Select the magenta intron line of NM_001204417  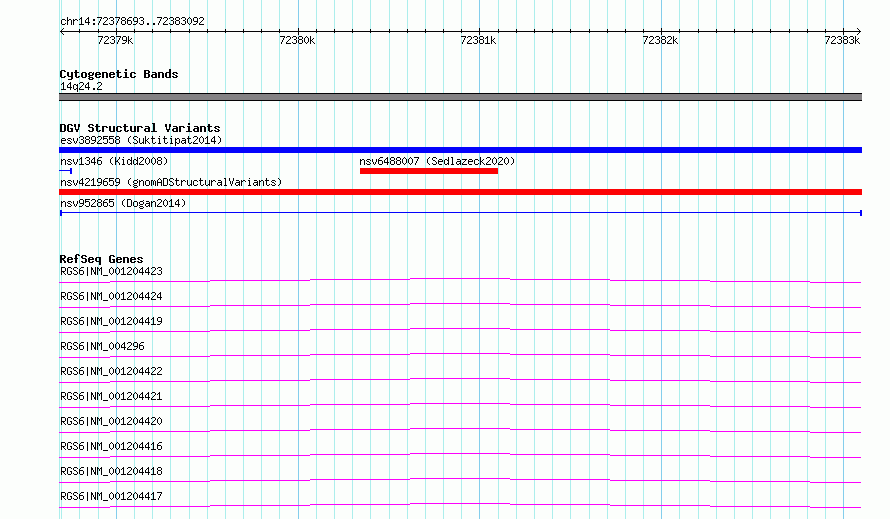tap(460, 504)
